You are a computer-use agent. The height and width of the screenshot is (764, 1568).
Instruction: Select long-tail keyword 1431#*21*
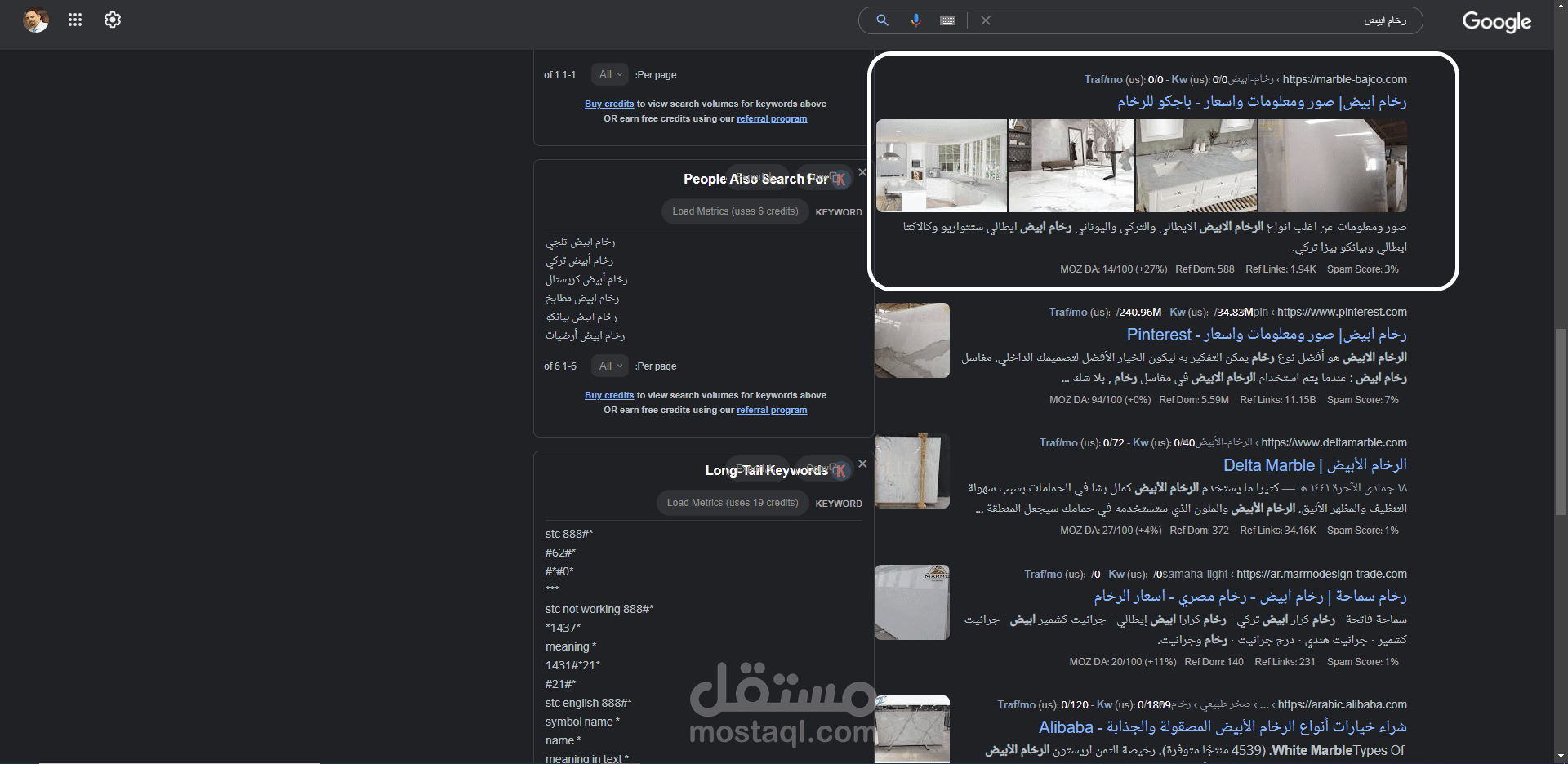(572, 665)
